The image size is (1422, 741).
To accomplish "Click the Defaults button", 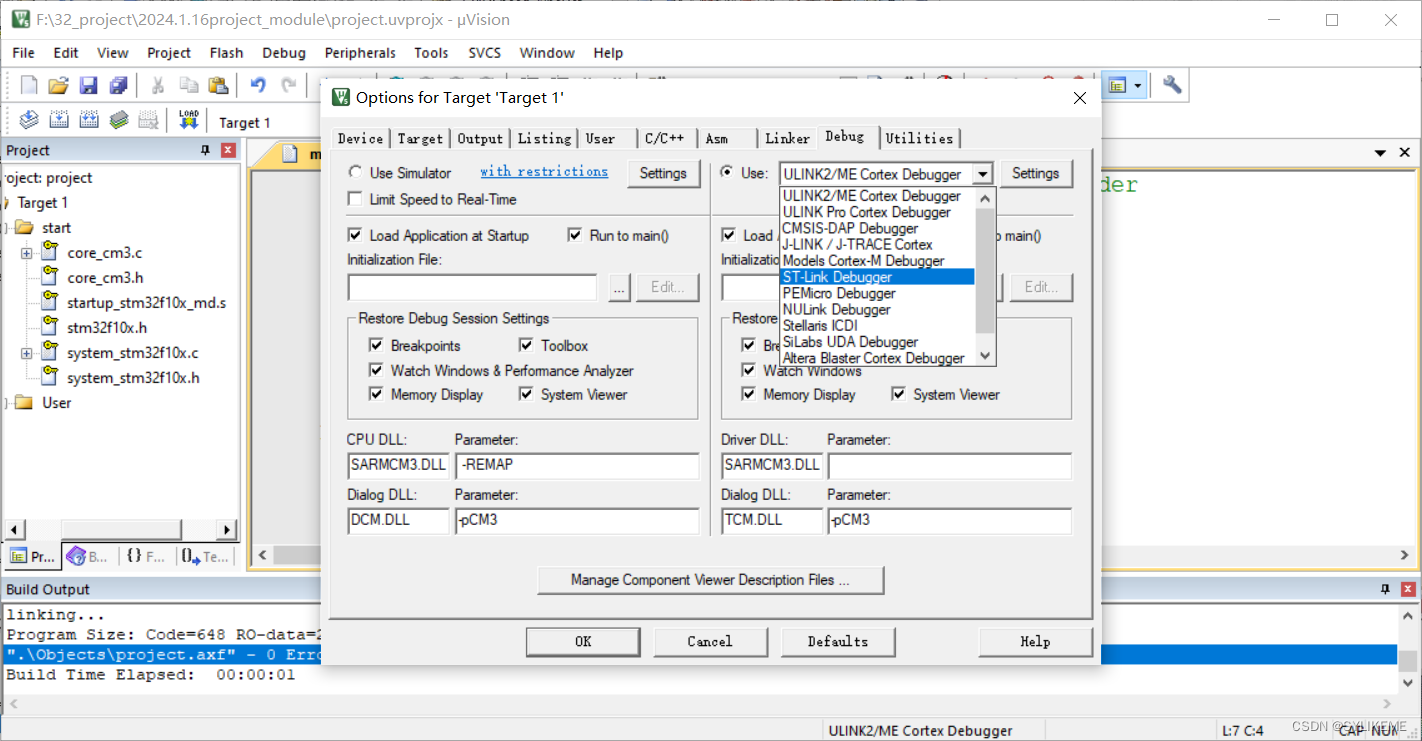I will tap(838, 642).
